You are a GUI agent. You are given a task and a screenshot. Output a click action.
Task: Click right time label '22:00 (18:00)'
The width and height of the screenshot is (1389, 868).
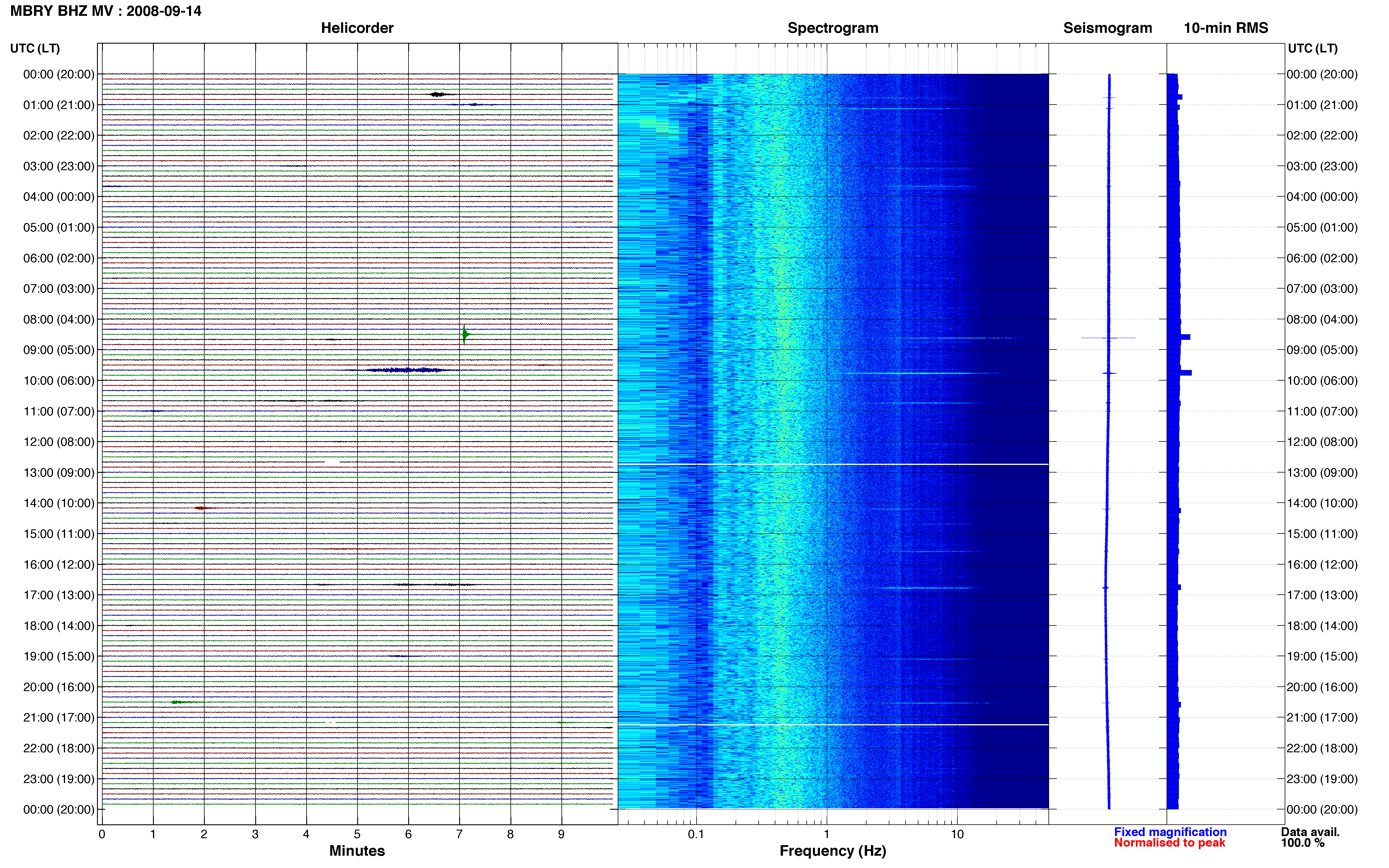[x=1322, y=748]
